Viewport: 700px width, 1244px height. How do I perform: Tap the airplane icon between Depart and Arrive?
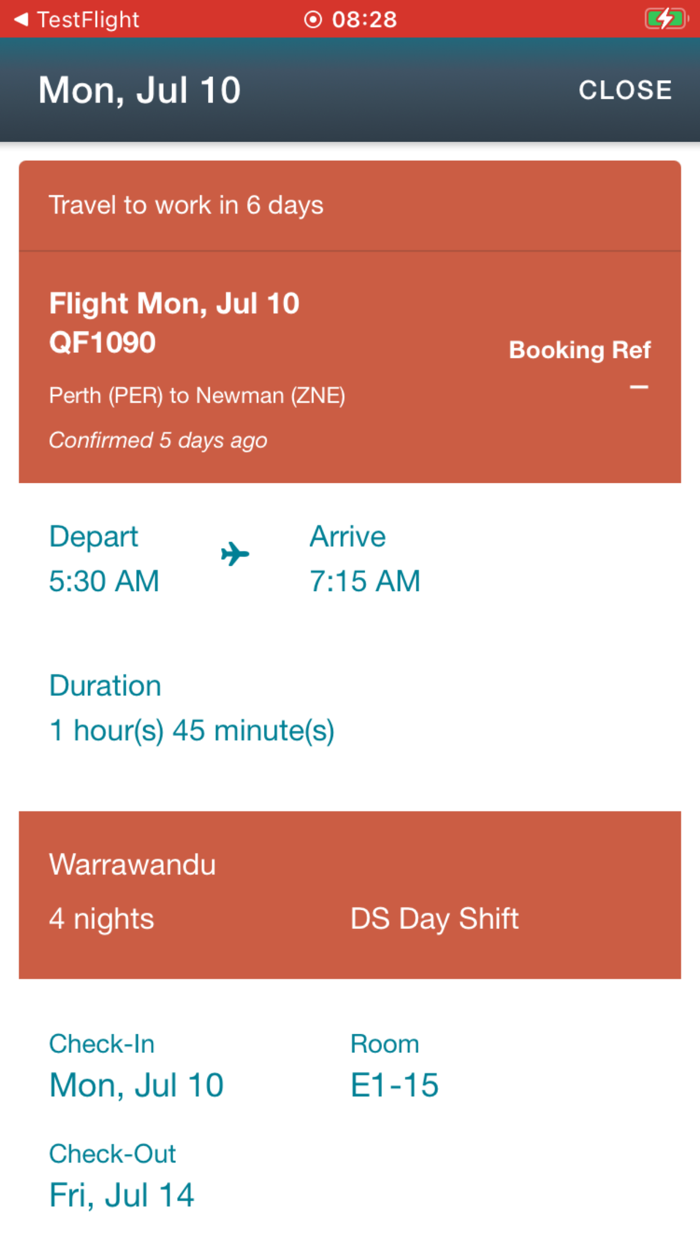(x=235, y=553)
